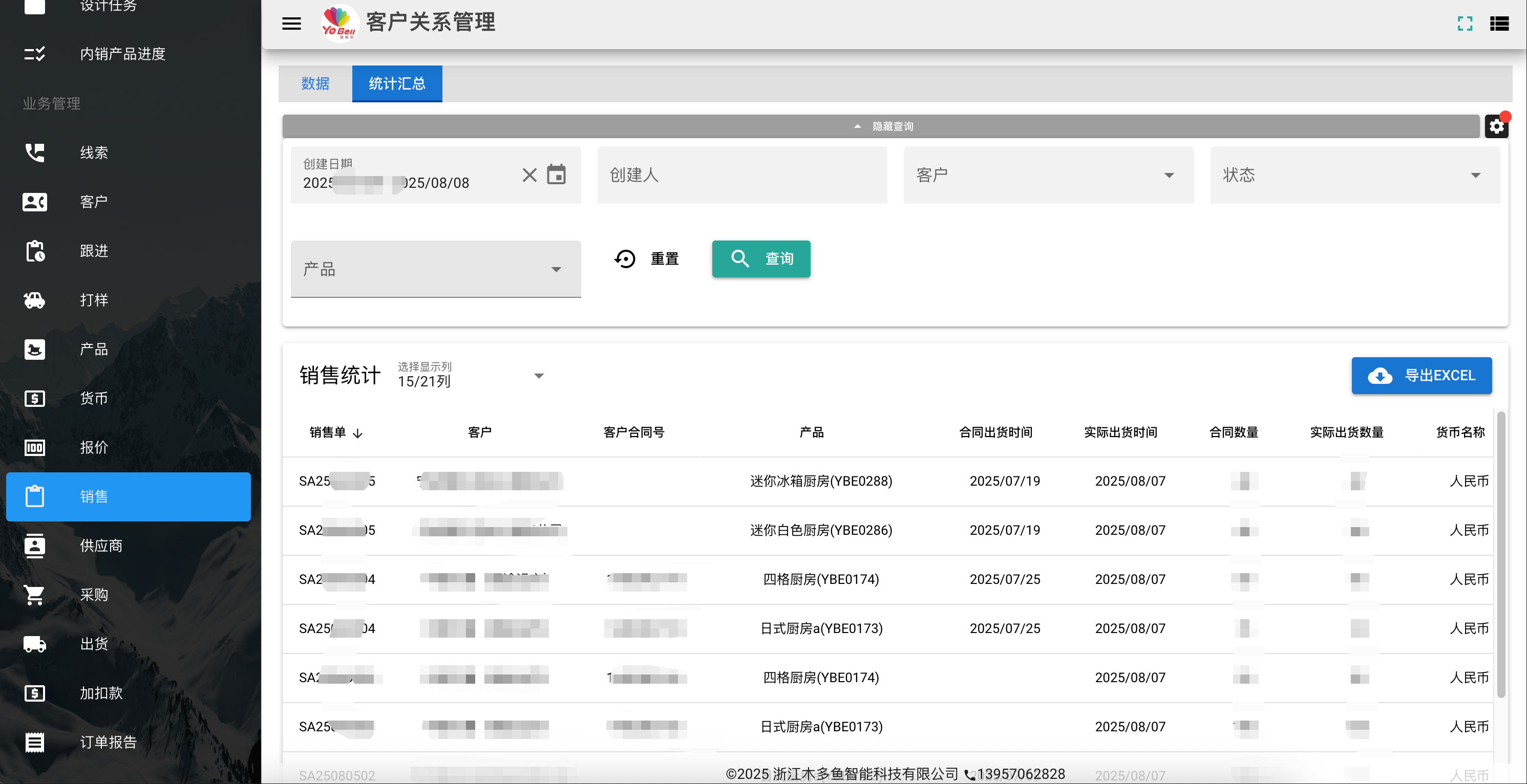Expand the 状态 filter dropdown
Image resolution: width=1527 pixels, height=784 pixels.
[x=1354, y=175]
